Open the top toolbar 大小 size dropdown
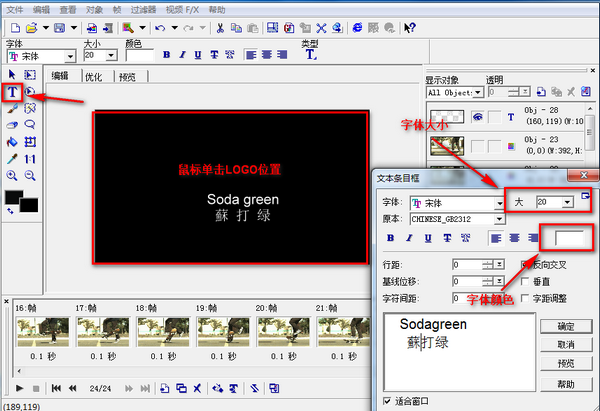 (x=111, y=55)
